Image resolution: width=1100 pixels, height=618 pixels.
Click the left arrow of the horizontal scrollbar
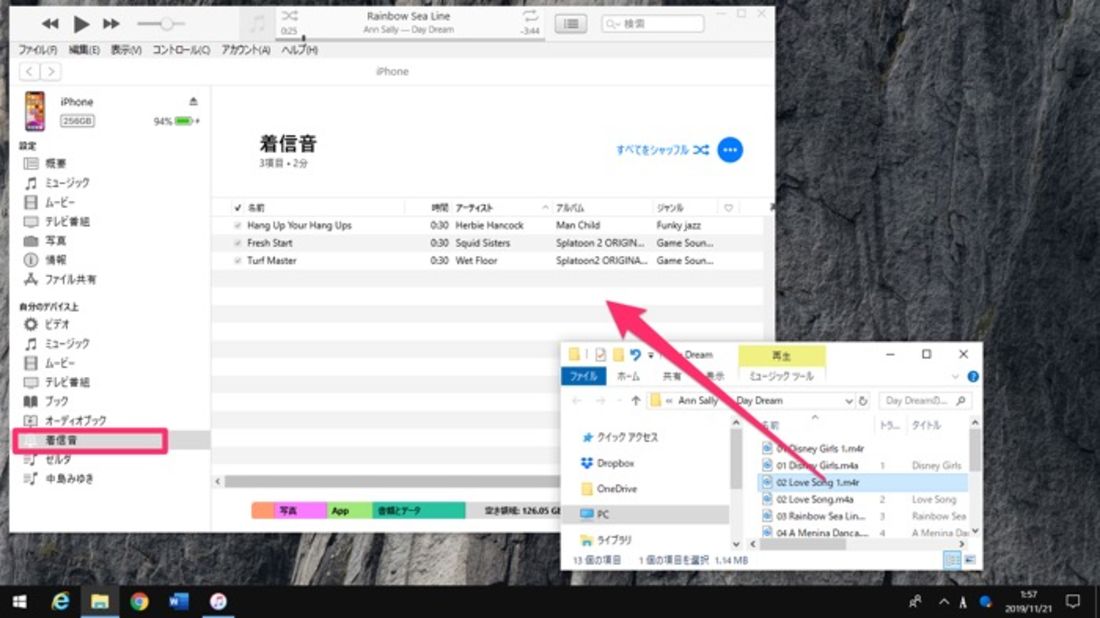coord(217,481)
